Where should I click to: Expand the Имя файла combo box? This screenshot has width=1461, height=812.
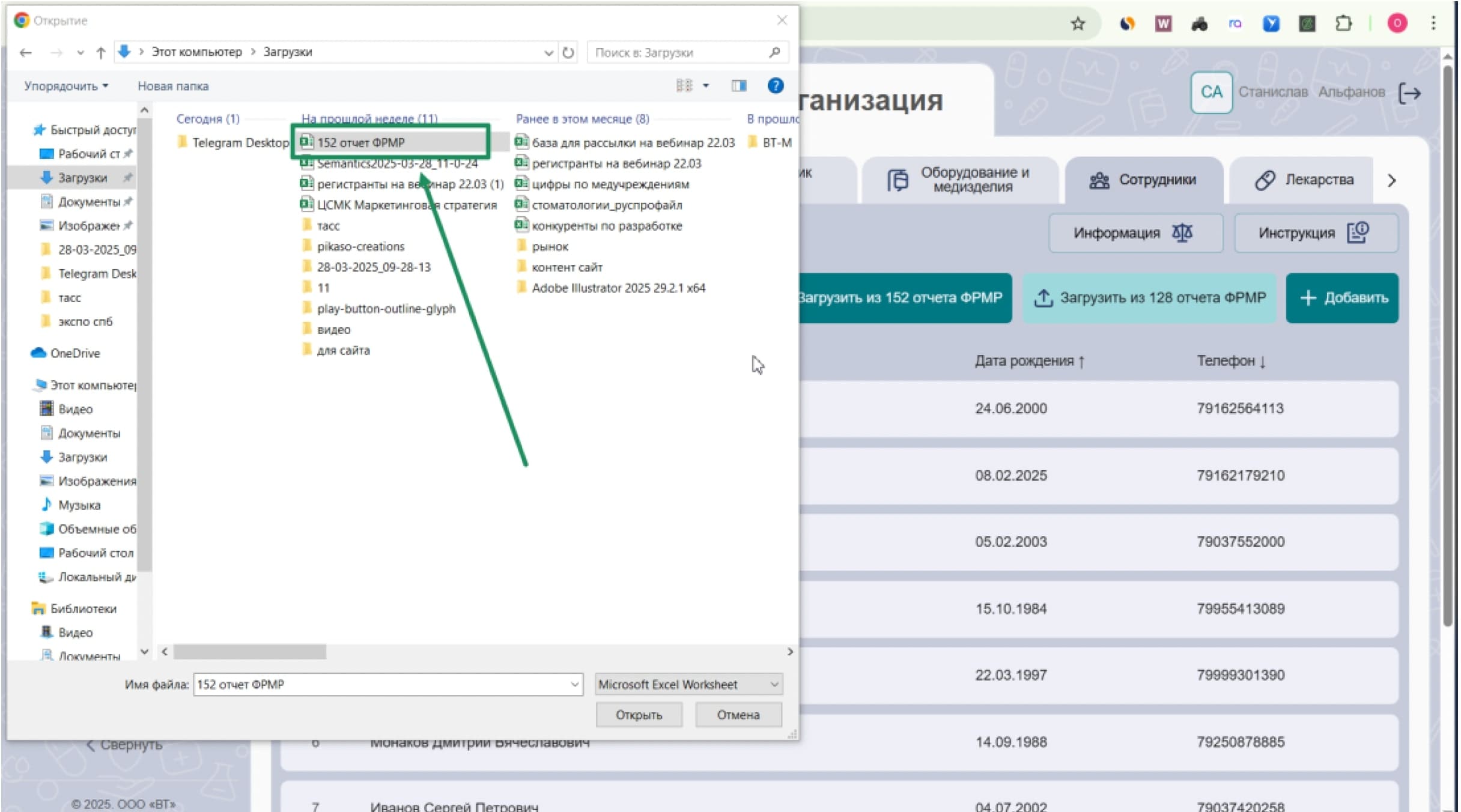574,684
